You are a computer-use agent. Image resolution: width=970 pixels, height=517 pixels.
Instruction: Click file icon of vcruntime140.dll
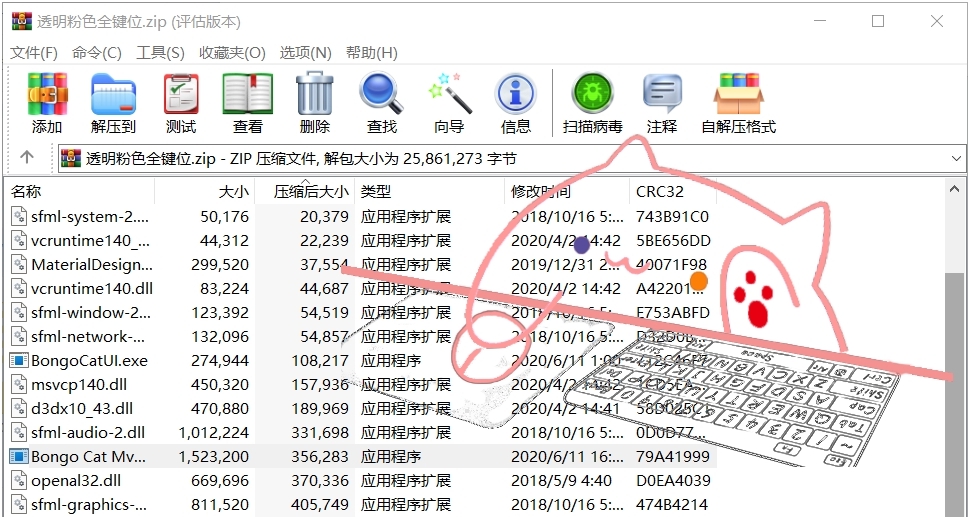20,289
